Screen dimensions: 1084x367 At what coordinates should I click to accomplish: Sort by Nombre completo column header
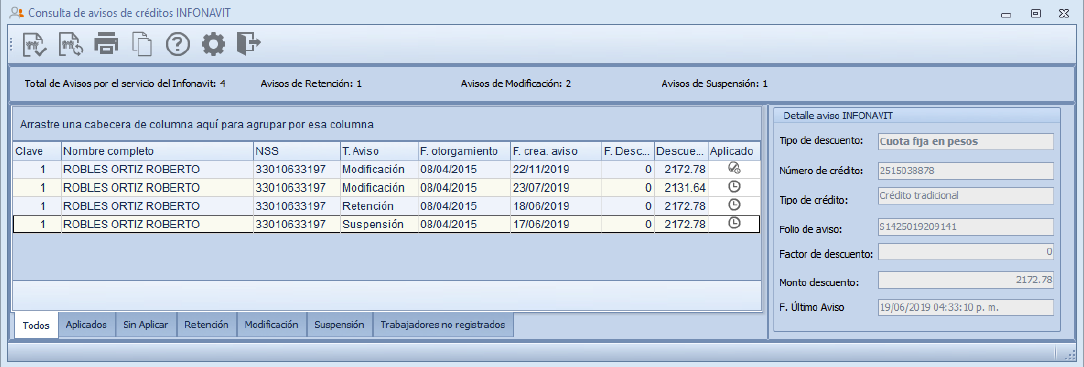(157, 151)
